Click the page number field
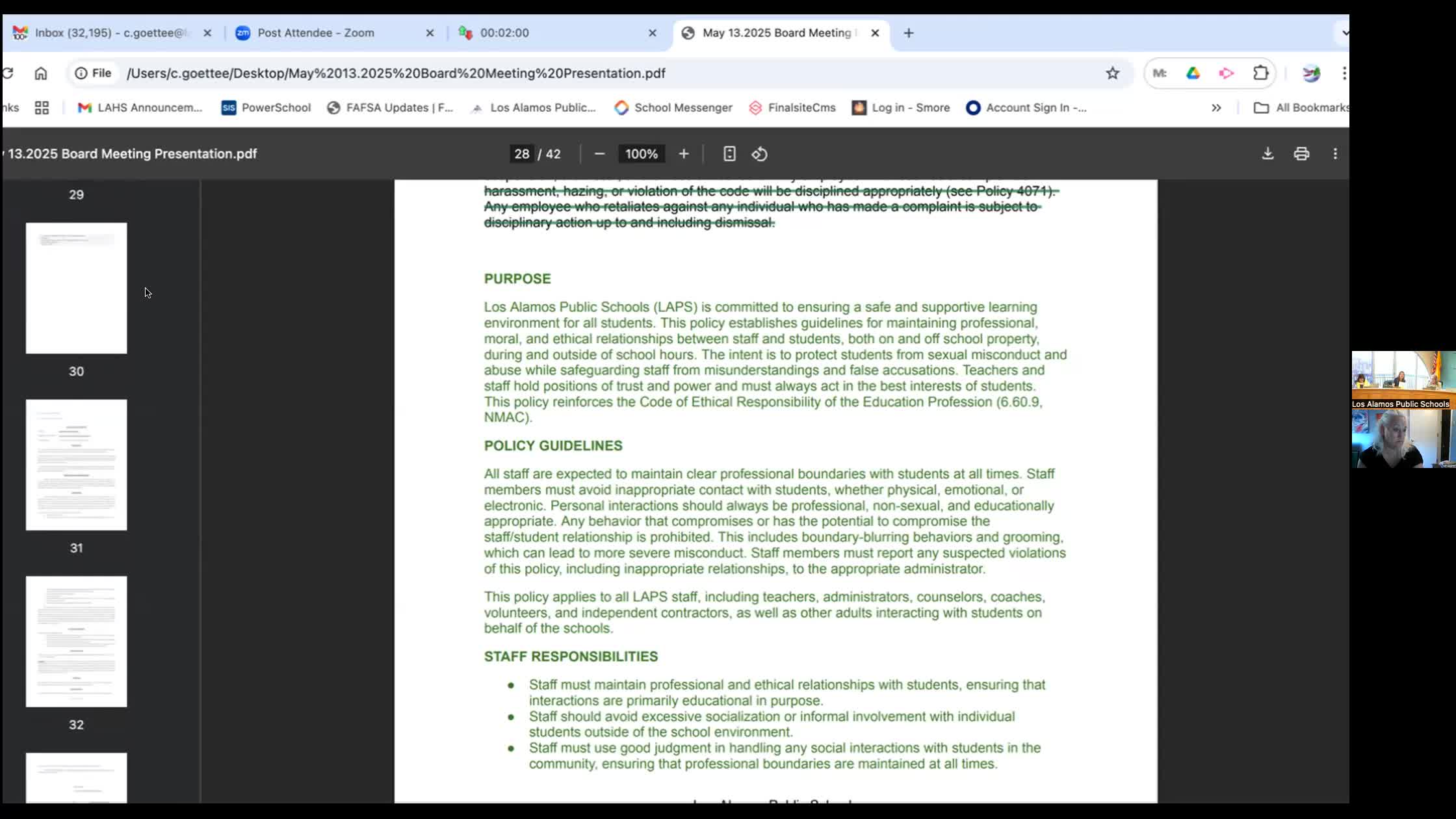The height and width of the screenshot is (819, 1456). [x=521, y=154]
